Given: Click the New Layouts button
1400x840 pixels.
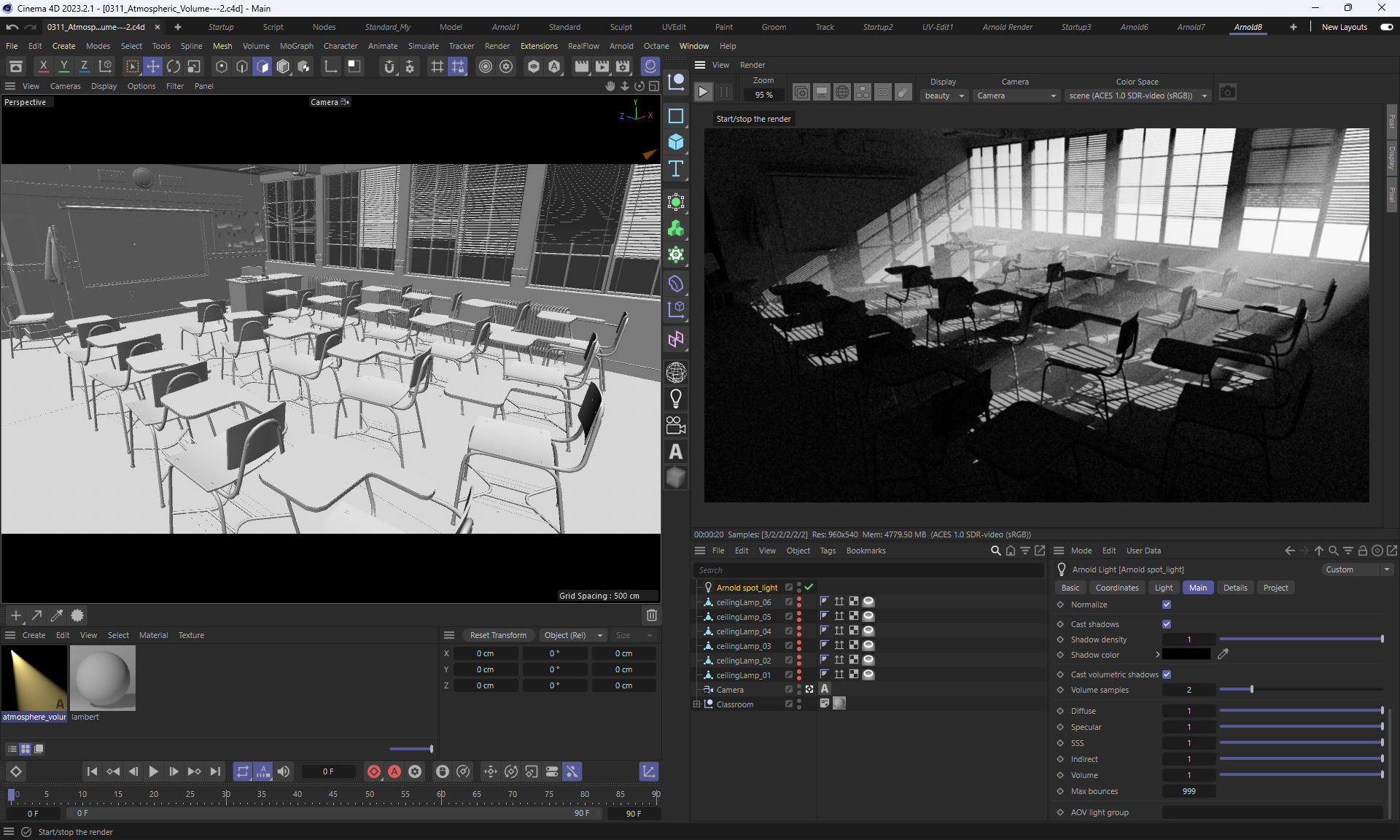Looking at the screenshot, I should click(x=1344, y=27).
